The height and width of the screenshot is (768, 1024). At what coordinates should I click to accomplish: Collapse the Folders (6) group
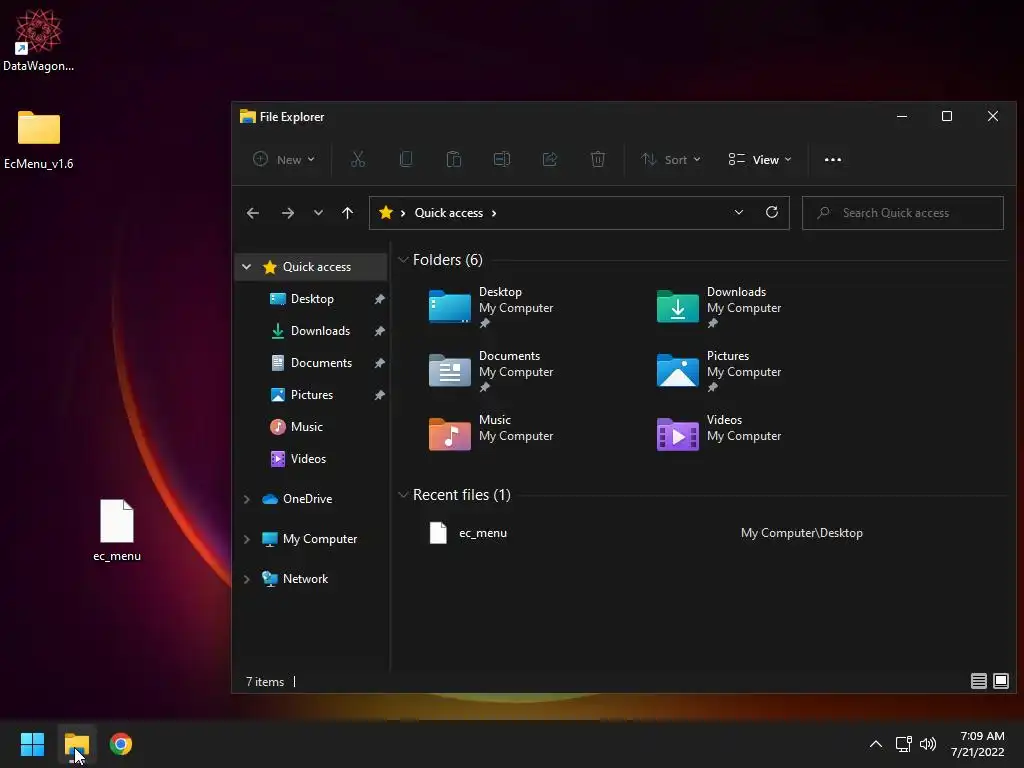[403, 260]
